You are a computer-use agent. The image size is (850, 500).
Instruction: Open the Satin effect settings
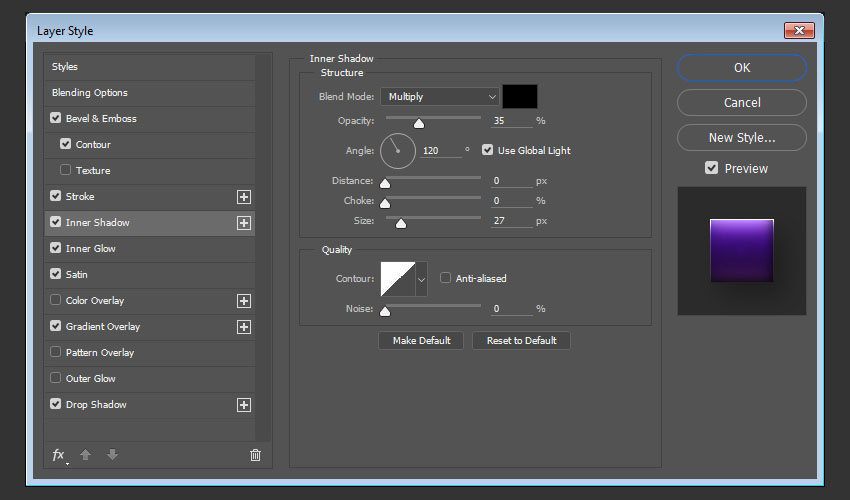[x=77, y=275]
